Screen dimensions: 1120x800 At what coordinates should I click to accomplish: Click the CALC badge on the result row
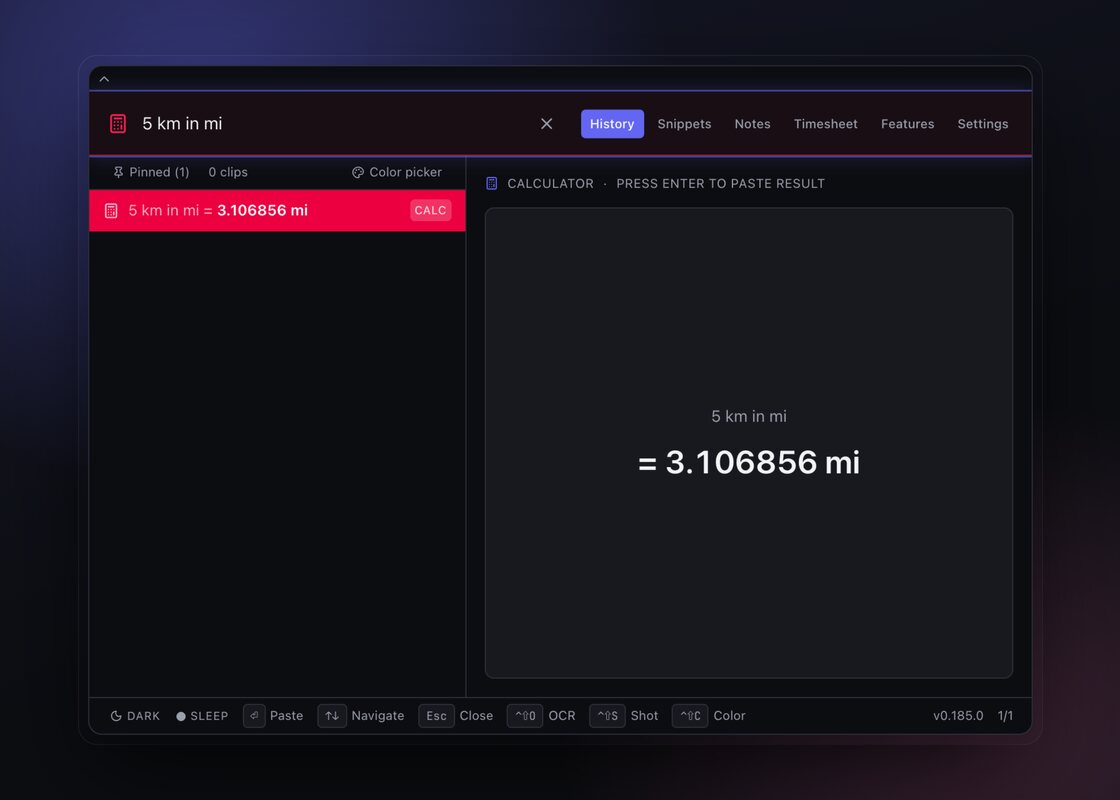coord(430,210)
